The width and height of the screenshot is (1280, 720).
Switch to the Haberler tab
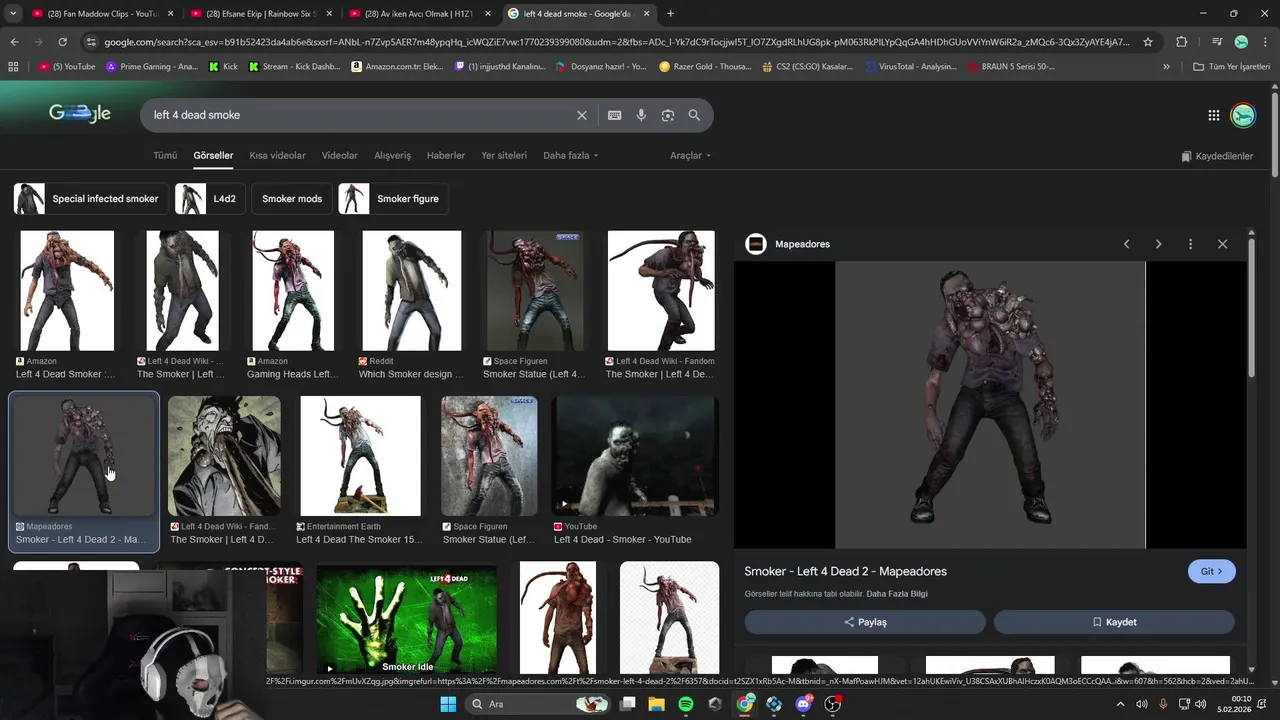point(446,156)
